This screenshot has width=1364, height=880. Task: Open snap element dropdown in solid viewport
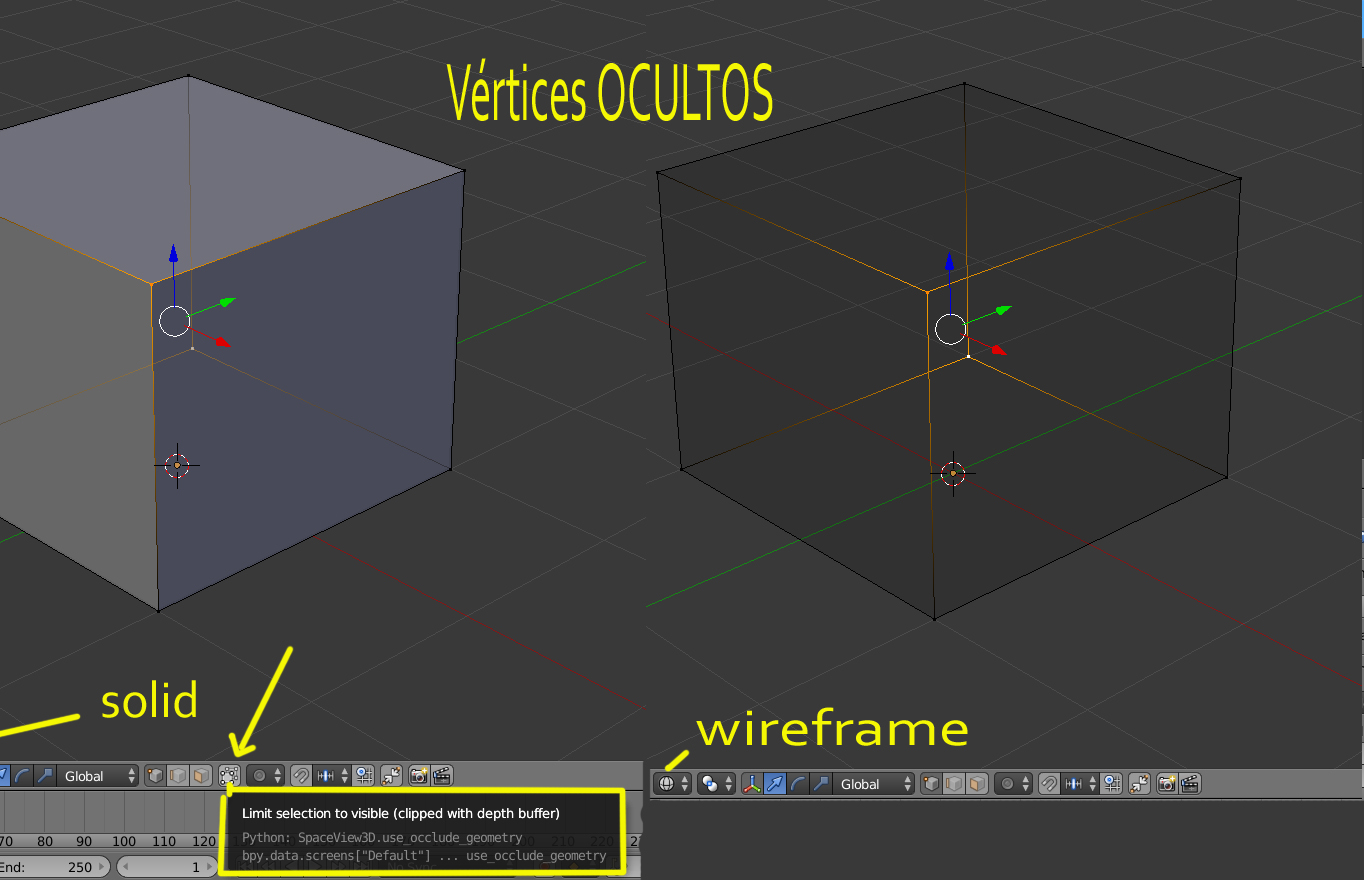[x=333, y=775]
